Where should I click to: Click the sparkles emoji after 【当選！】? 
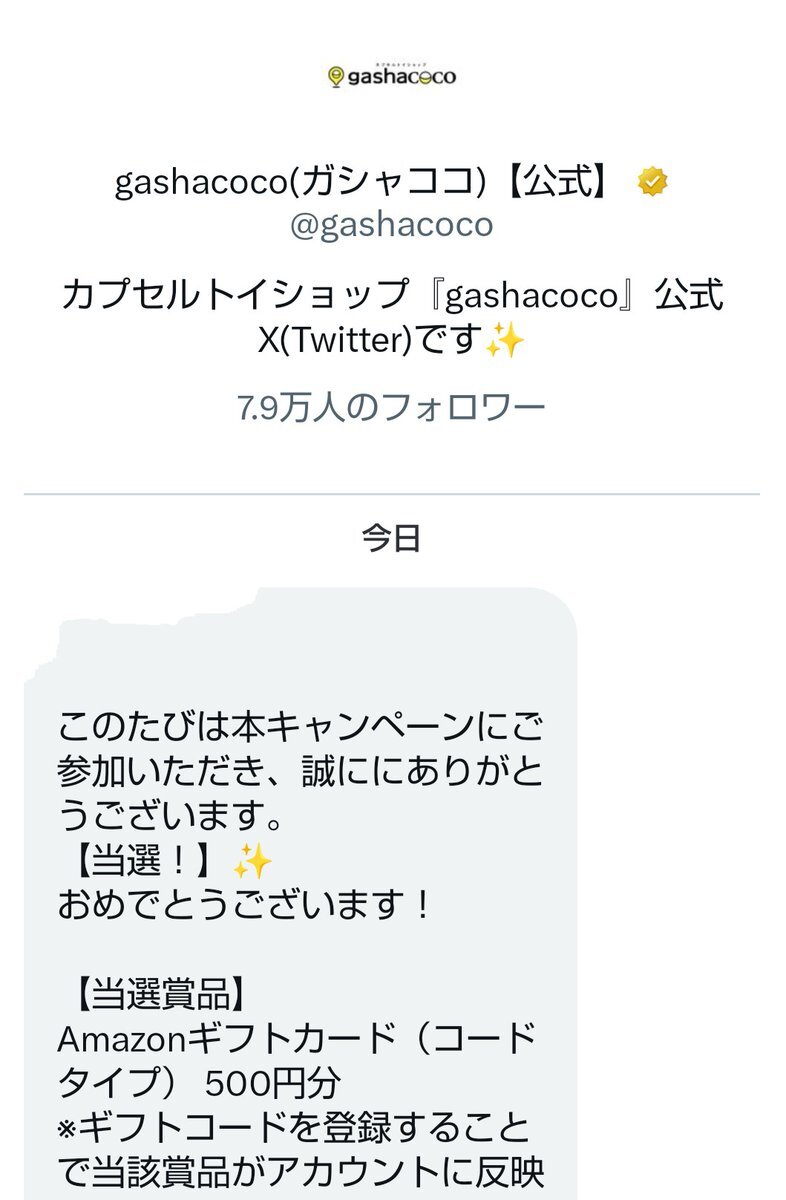click(252, 862)
